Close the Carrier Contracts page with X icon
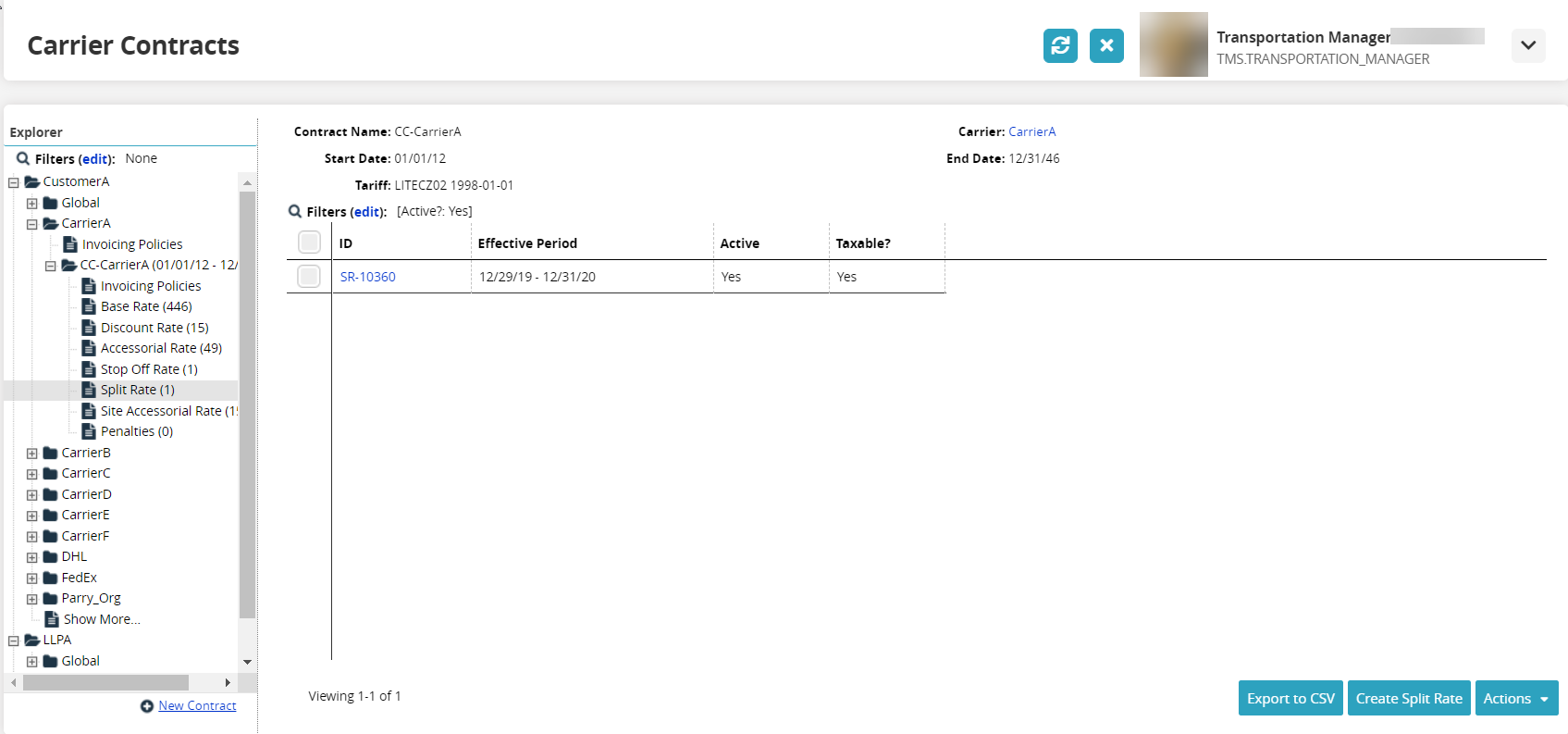The height and width of the screenshot is (734, 1568). [1106, 45]
